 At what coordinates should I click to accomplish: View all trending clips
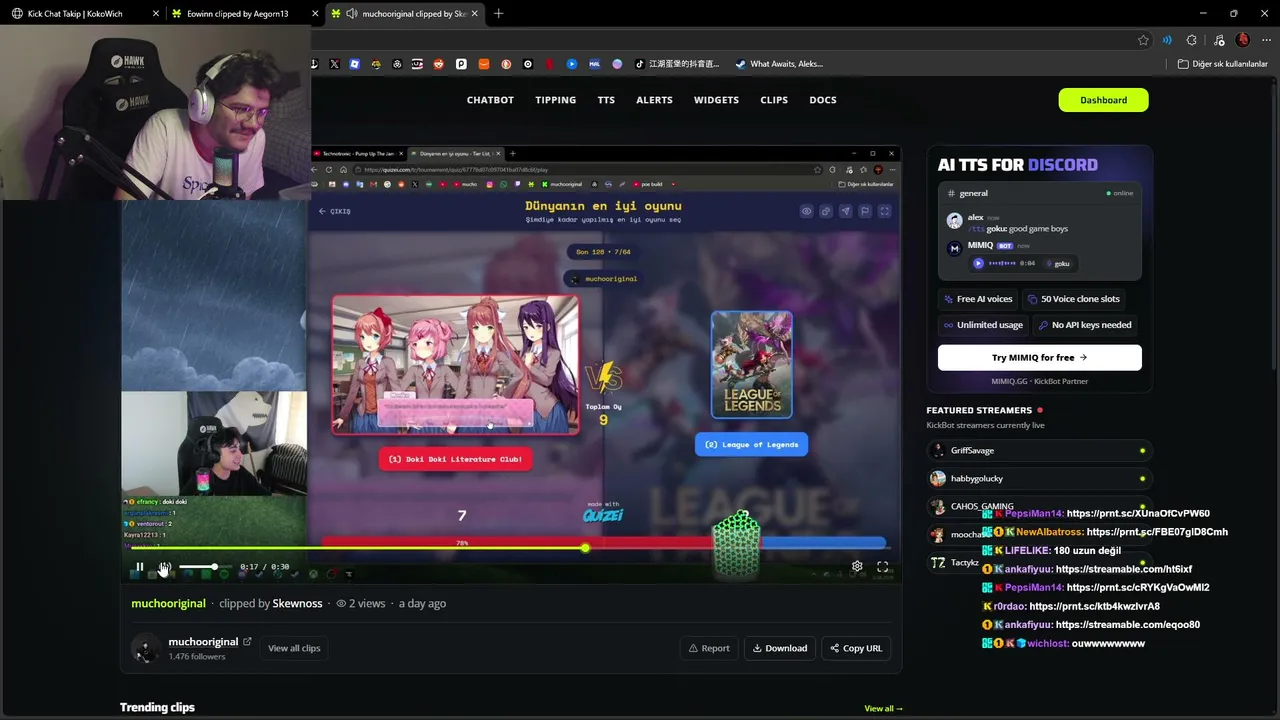click(x=884, y=708)
